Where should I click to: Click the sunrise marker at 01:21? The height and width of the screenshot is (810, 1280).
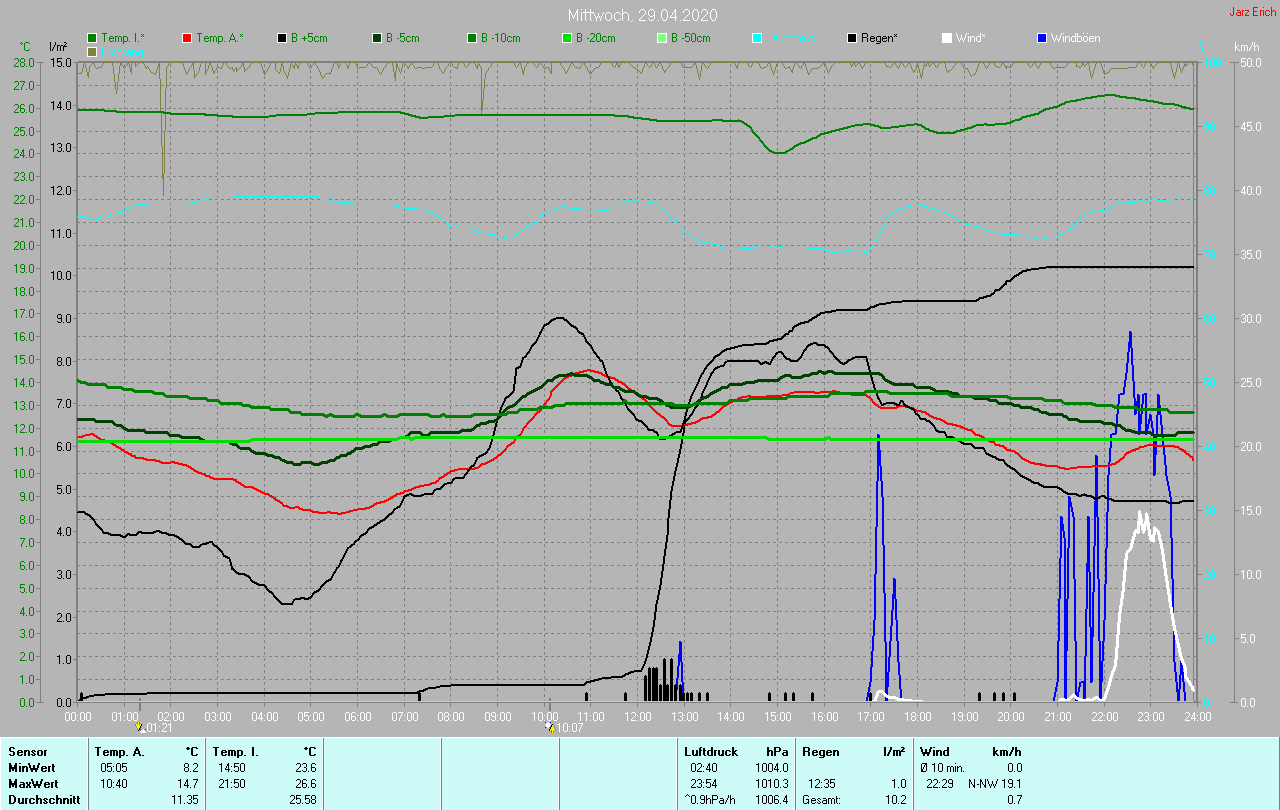(x=140, y=728)
